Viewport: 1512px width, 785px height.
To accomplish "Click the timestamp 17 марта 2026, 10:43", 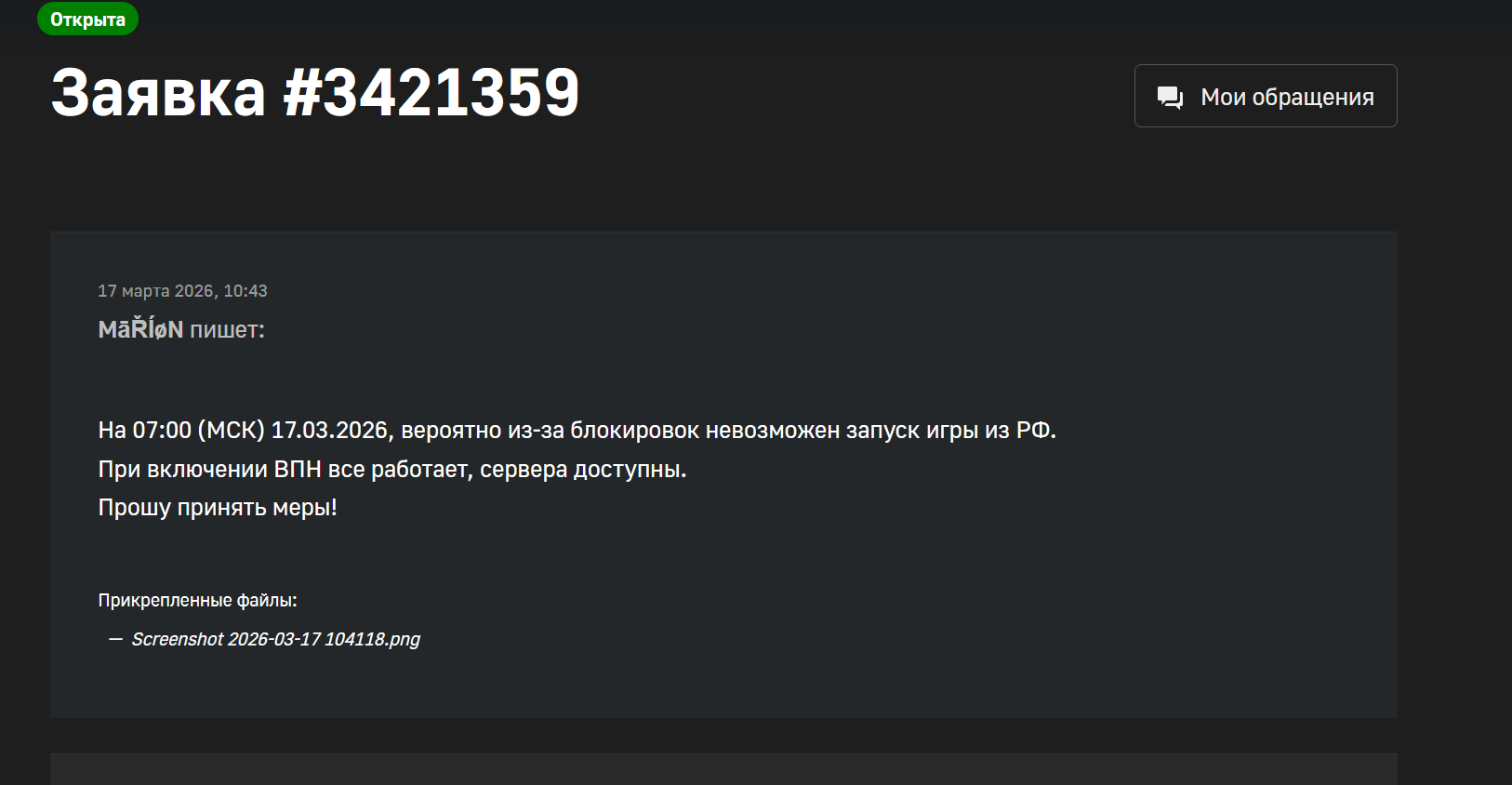I will click(x=182, y=291).
